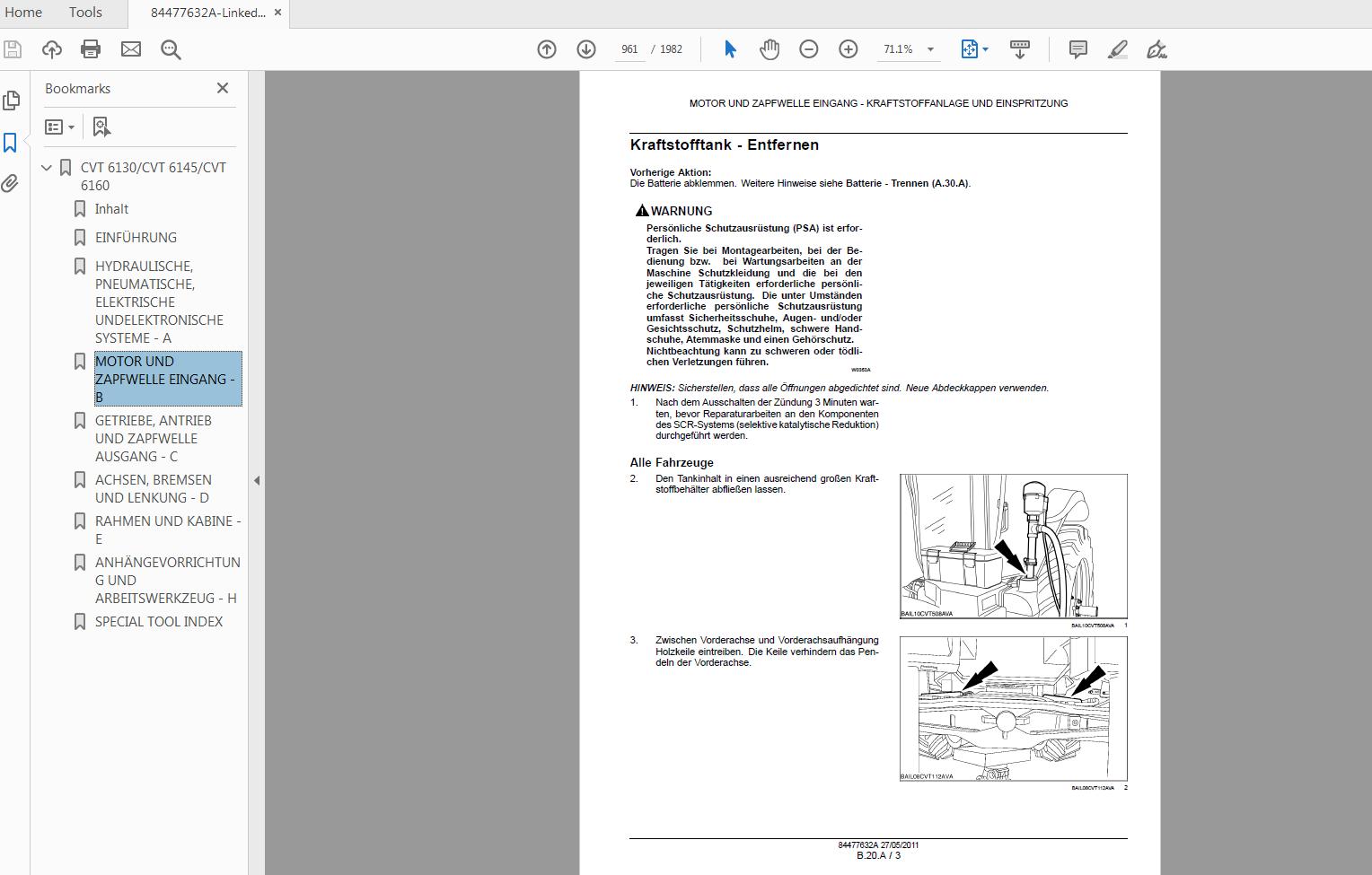Activate the Highlight text tool

pos(1116,49)
